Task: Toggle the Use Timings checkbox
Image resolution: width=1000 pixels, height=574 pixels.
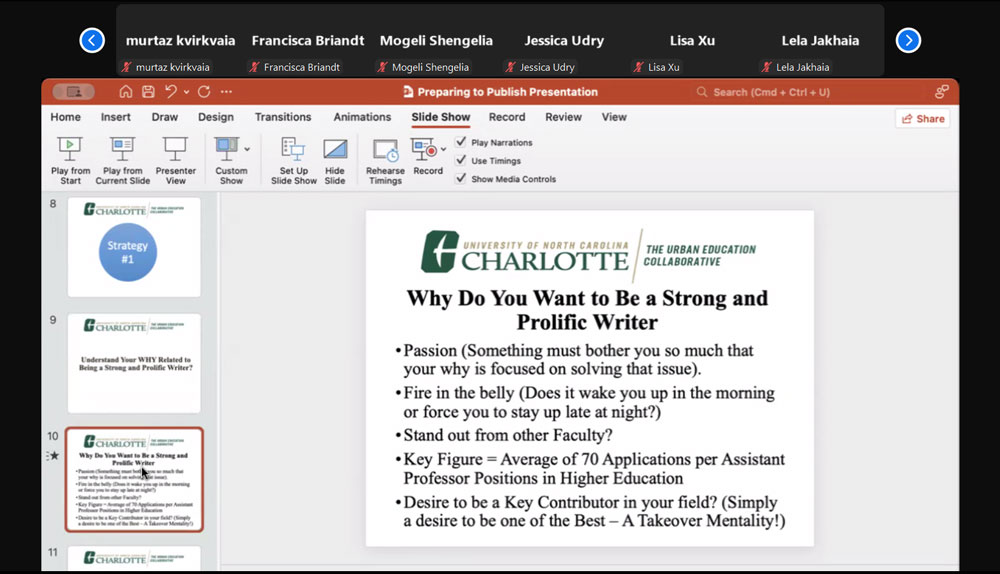Action: (x=461, y=161)
